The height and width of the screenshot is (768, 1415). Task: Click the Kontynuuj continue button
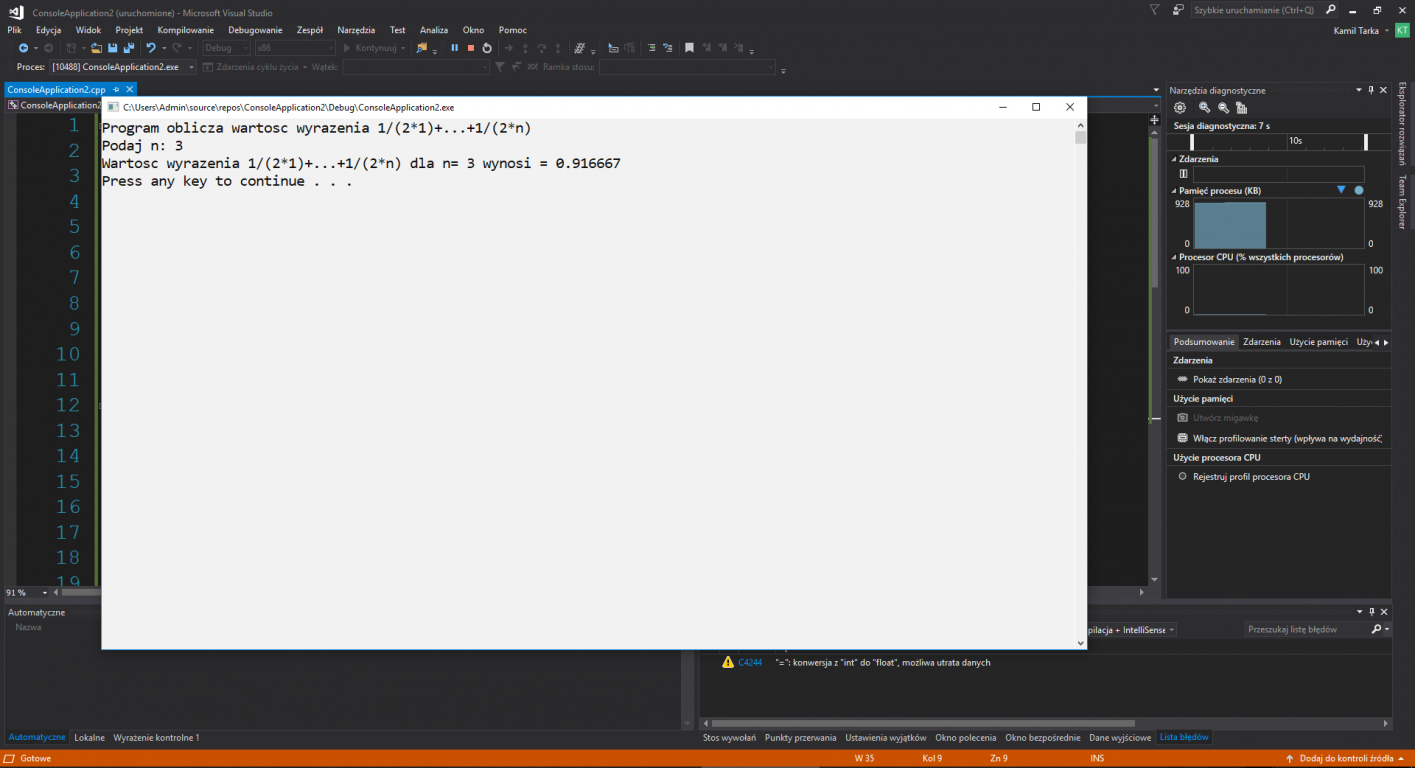(x=375, y=48)
